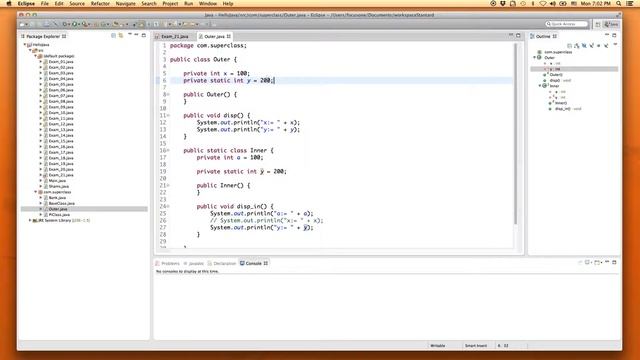Select PiClass.java in Package Explorer
This screenshot has width=640, height=360.
point(59,215)
